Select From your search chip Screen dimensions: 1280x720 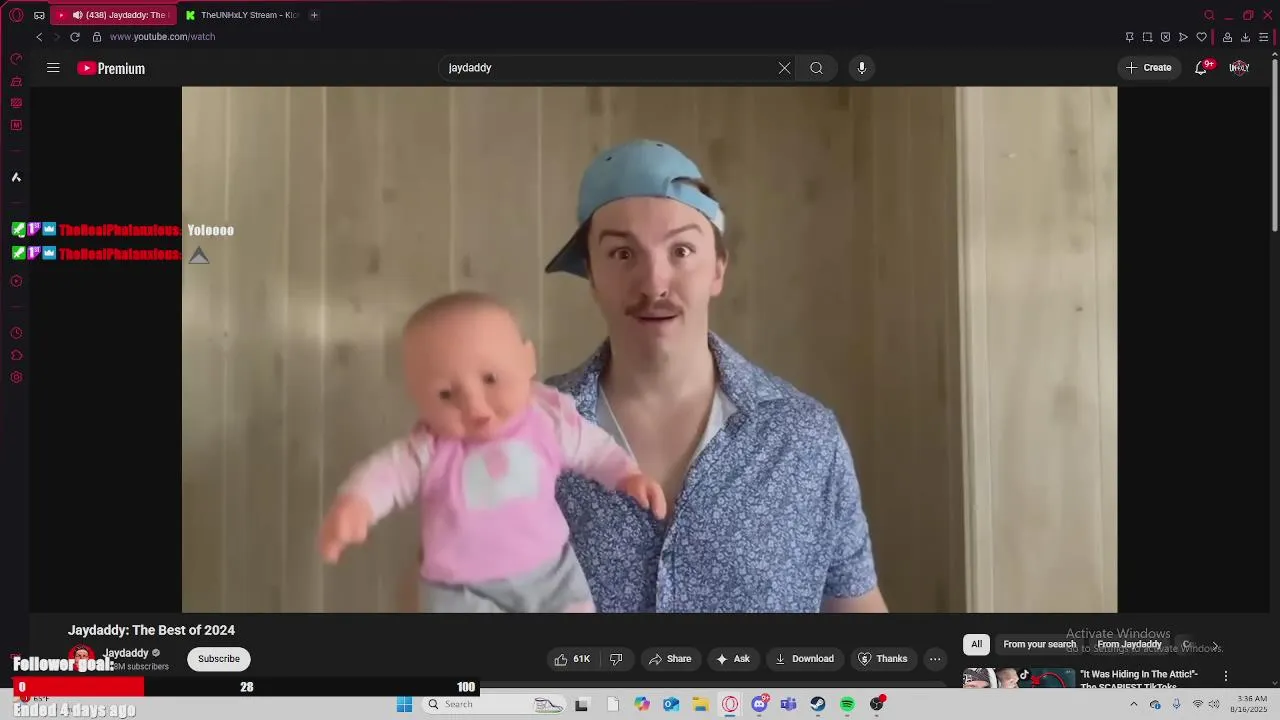[x=1040, y=644]
